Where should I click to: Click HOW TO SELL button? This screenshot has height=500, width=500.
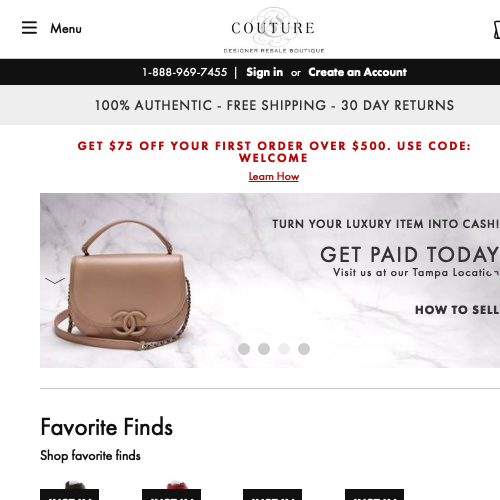pos(457,310)
